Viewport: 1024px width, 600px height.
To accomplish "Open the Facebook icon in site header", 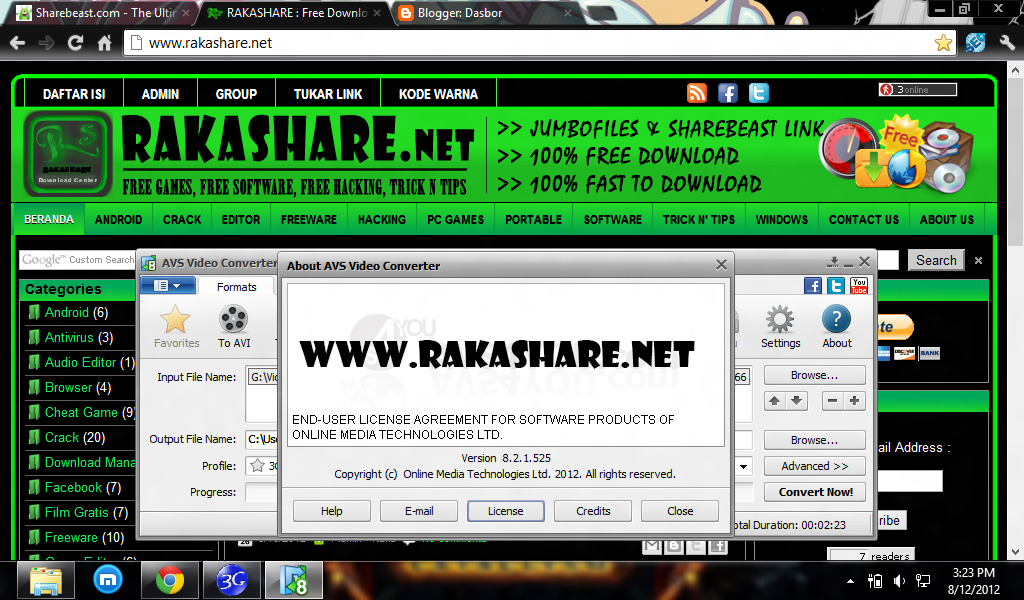I will pos(728,93).
